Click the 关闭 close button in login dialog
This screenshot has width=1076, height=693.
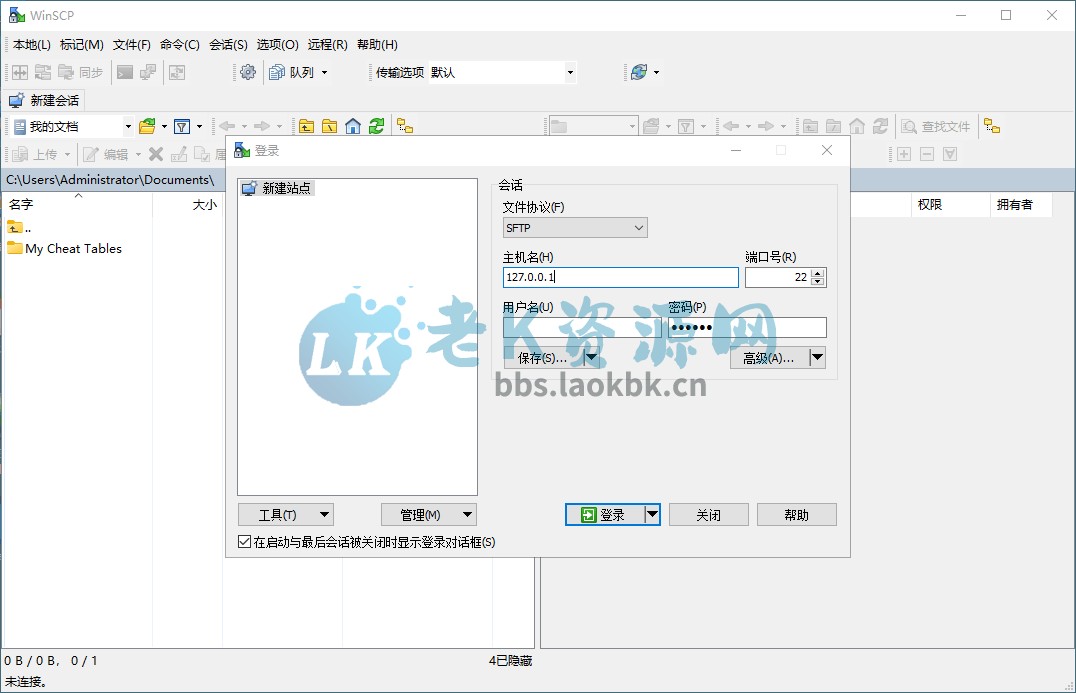tap(708, 515)
